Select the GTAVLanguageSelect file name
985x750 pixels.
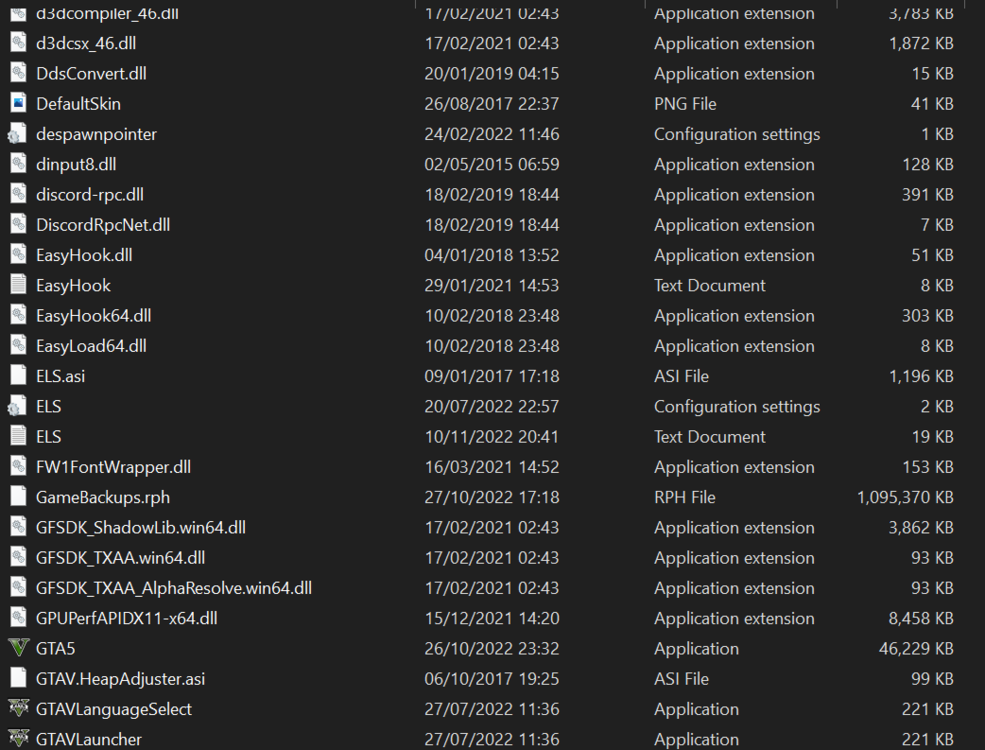(114, 709)
